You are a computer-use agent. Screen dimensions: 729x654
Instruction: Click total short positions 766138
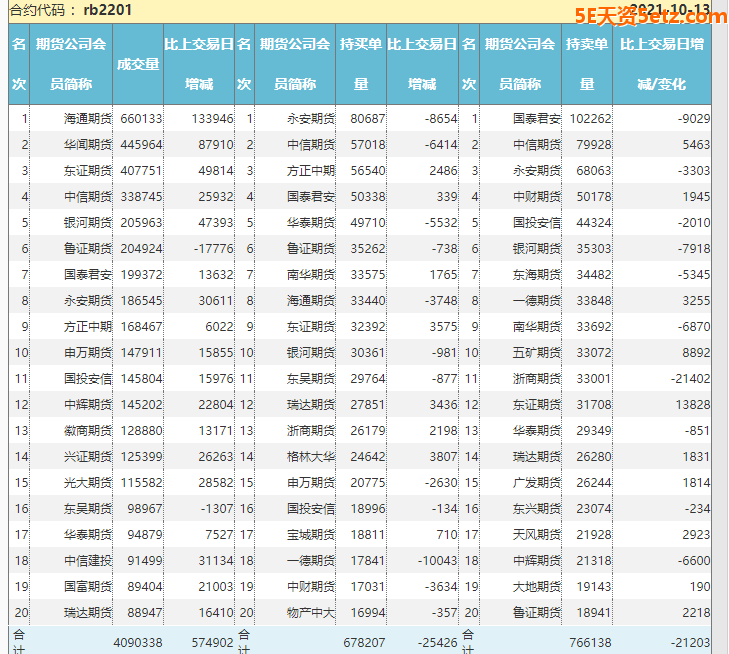coord(590,643)
